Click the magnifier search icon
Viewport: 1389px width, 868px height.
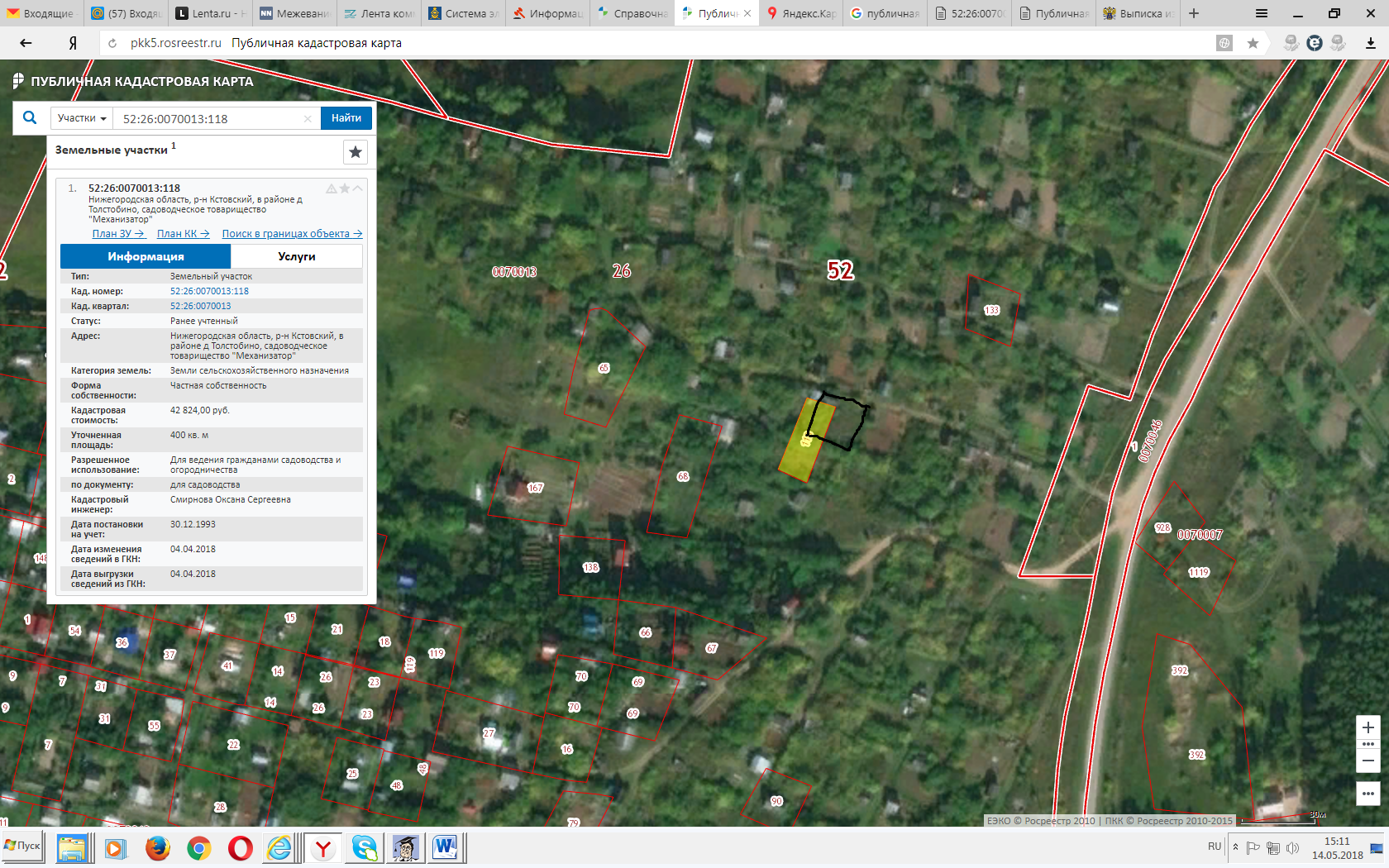pos(30,118)
